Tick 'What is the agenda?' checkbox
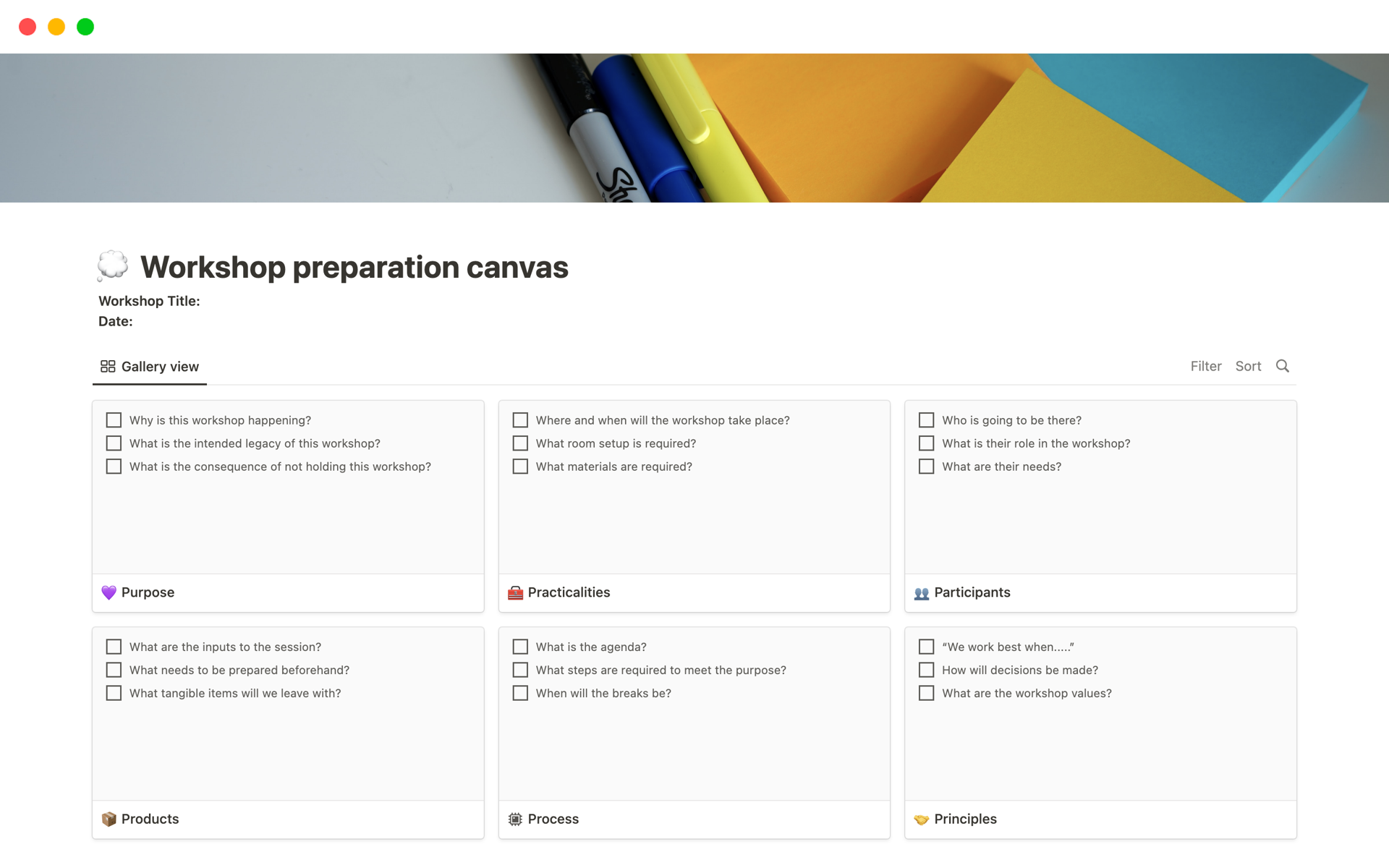Screen dimensions: 1389x868 [x=520, y=646]
